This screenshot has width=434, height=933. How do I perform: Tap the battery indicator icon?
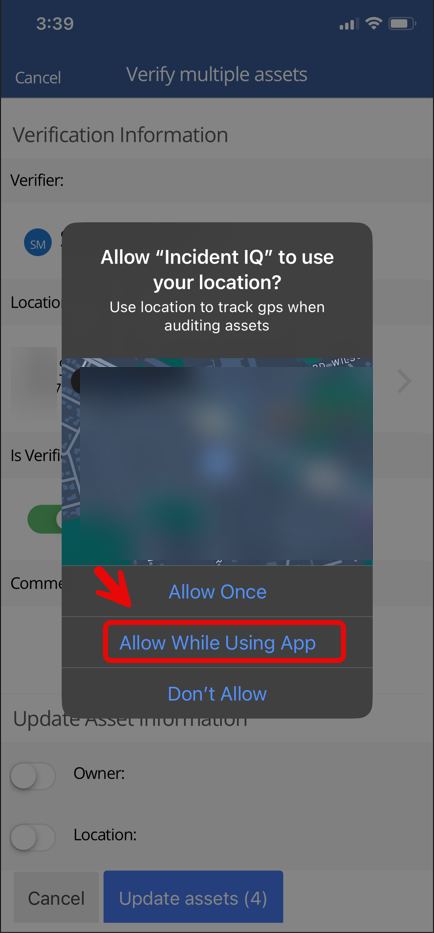402,24
